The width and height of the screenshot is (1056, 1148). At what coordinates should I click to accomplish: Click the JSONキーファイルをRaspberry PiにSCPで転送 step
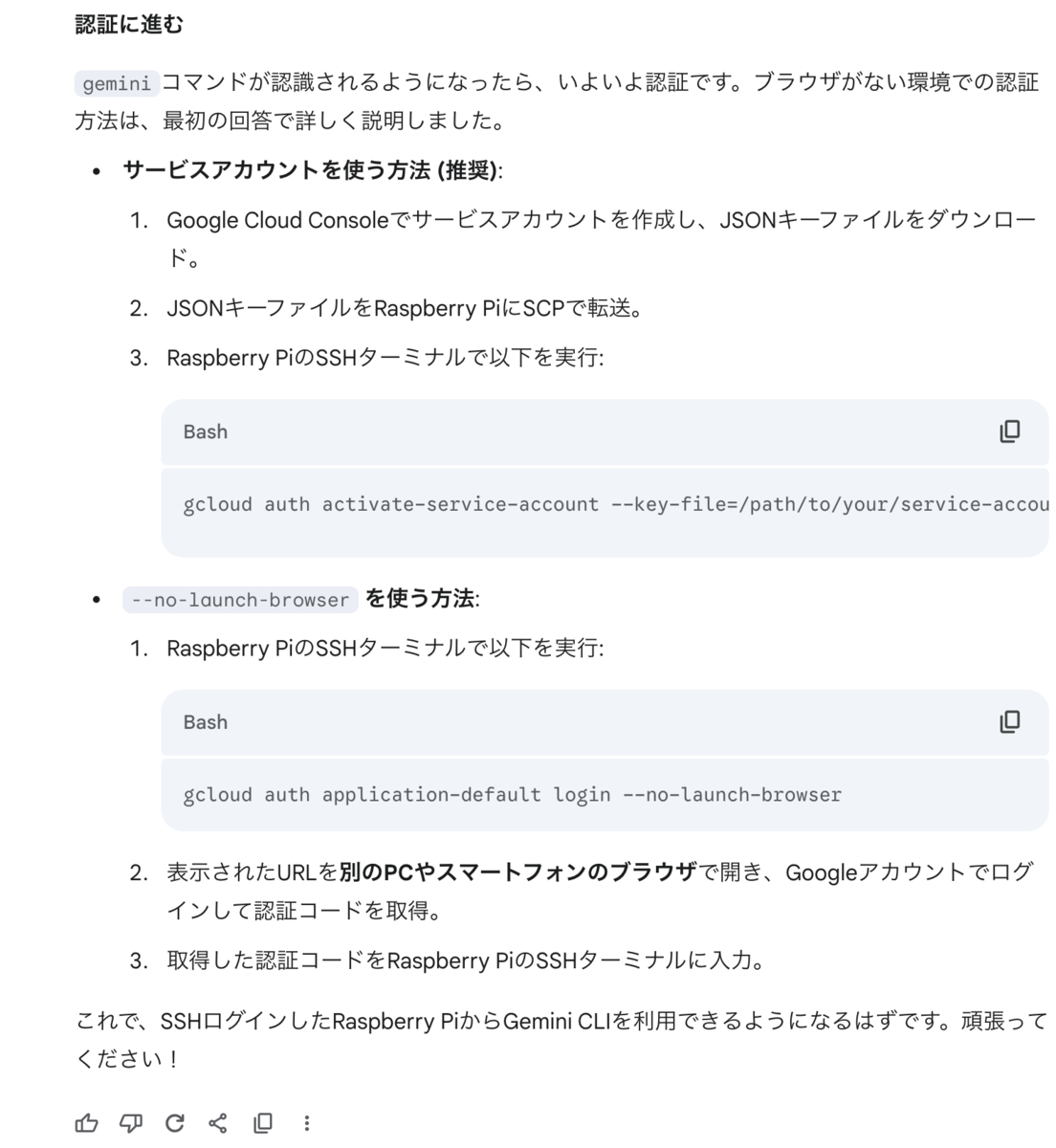[406, 308]
